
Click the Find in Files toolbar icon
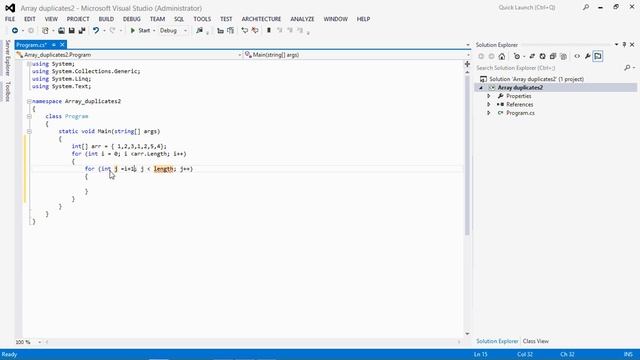199,31
